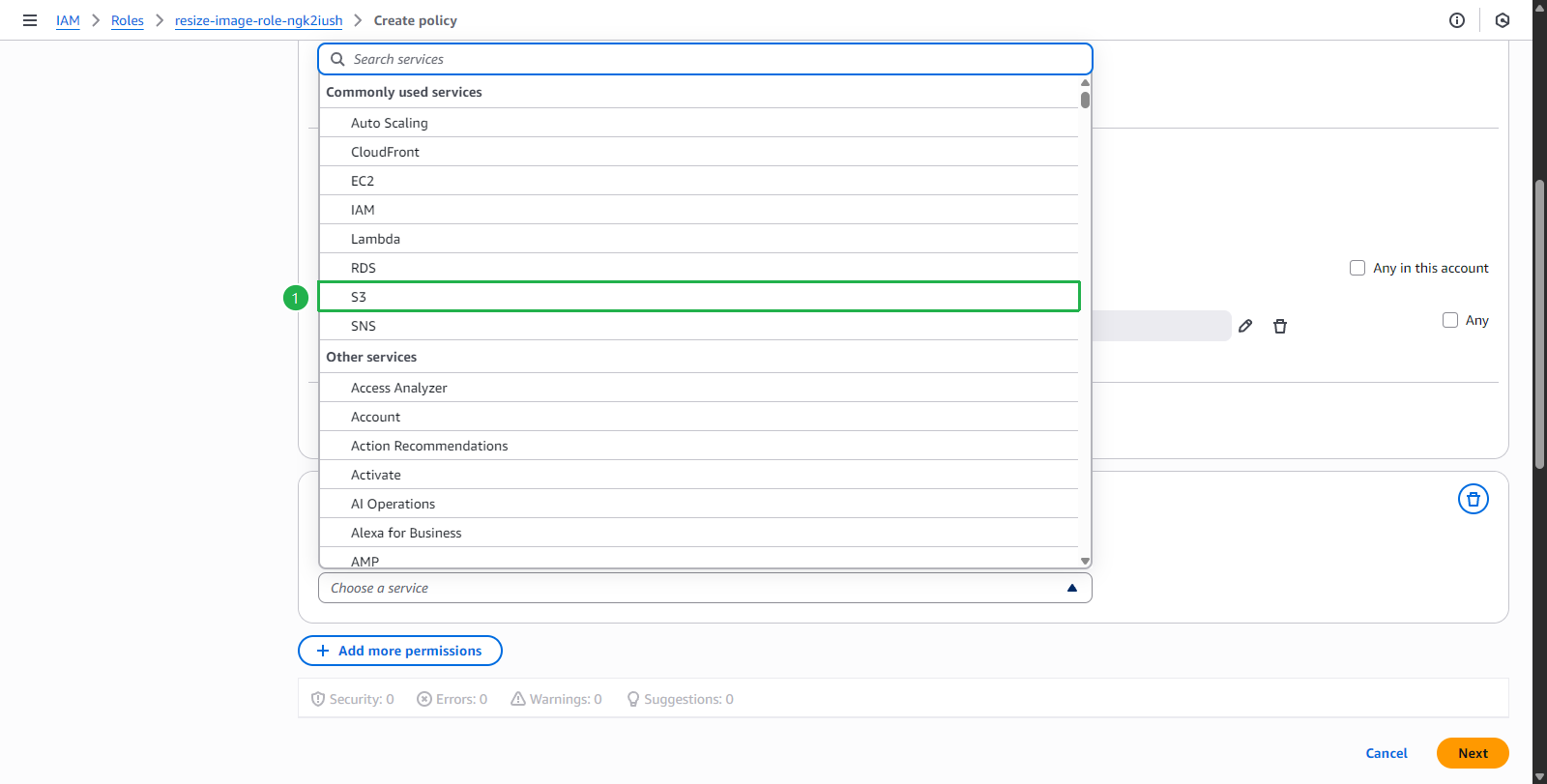The width and height of the screenshot is (1547, 784).
Task: Choose Account from other services
Action: click(699, 417)
